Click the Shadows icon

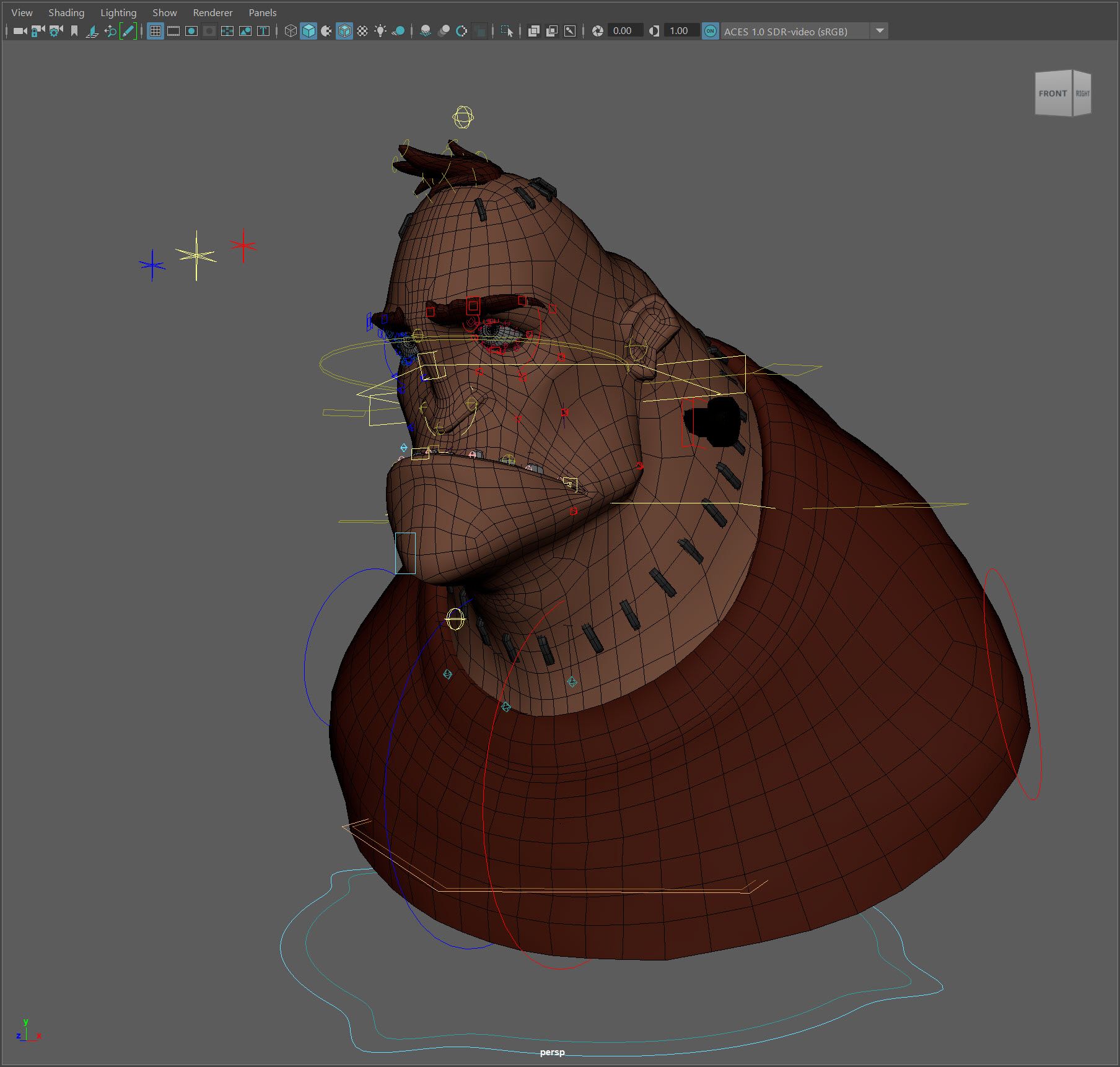(398, 31)
